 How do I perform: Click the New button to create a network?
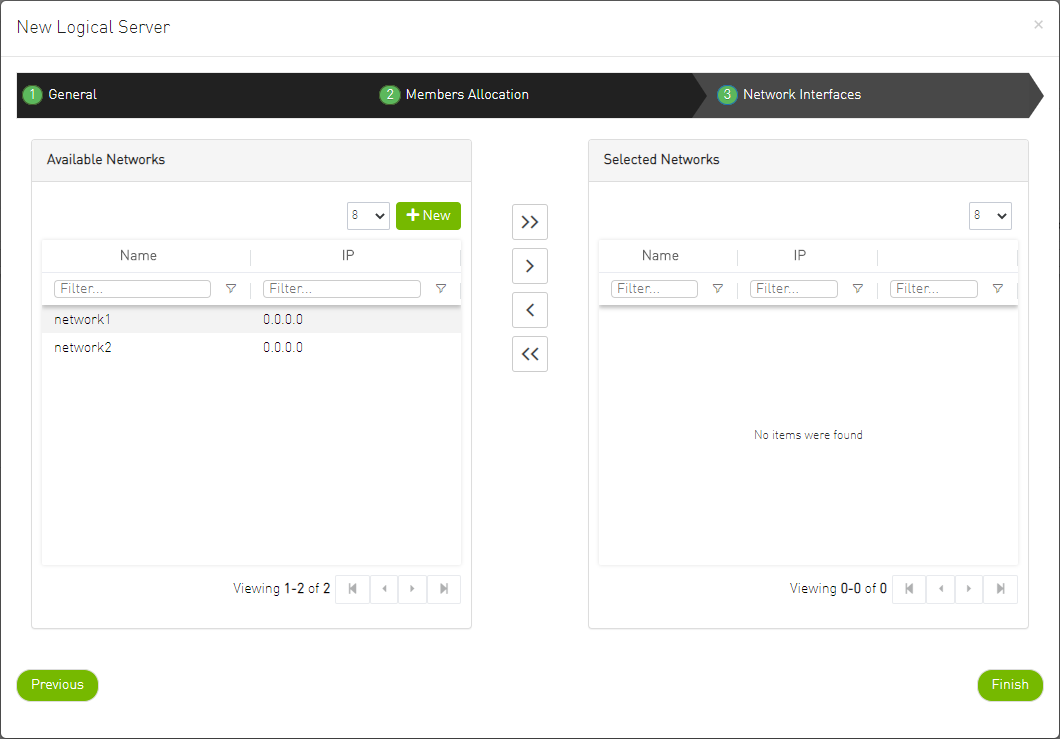click(428, 215)
